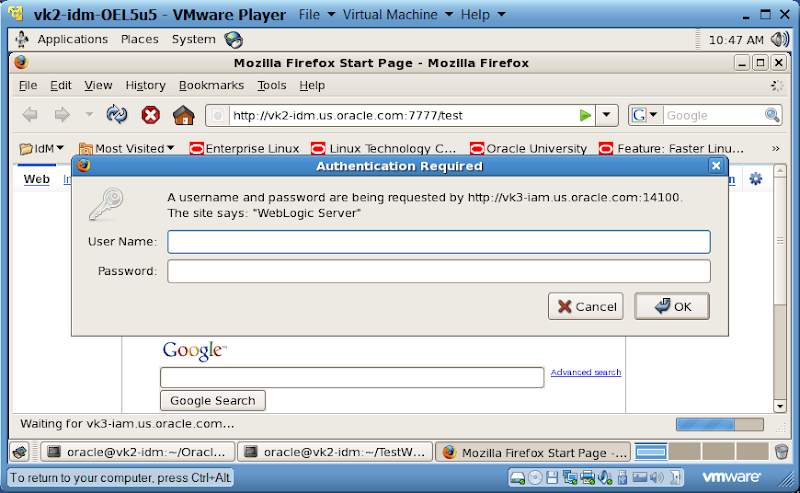Viewport: 800px width, 493px height.
Task: Expand Most Visited bookmarks folder
Action: pos(127,149)
